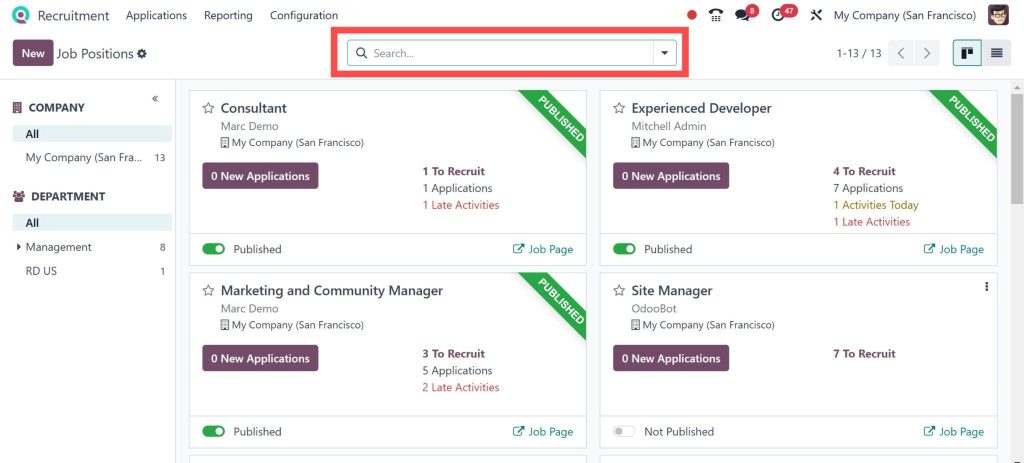
Task: Click 4 To Recruit on Experienced Developer card
Action: pyautogui.click(x=864, y=171)
